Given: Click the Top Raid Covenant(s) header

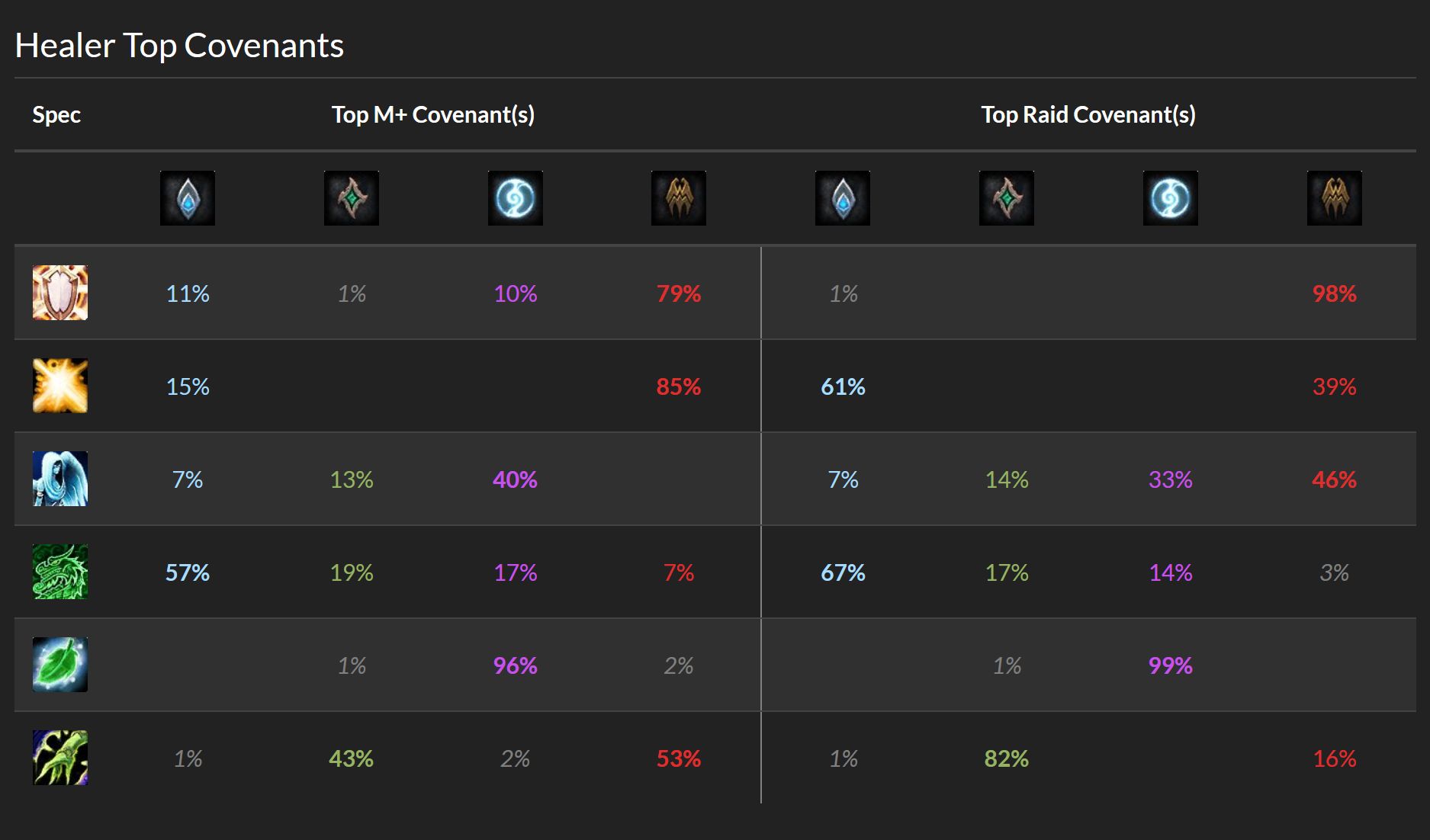Looking at the screenshot, I should 1088,115.
